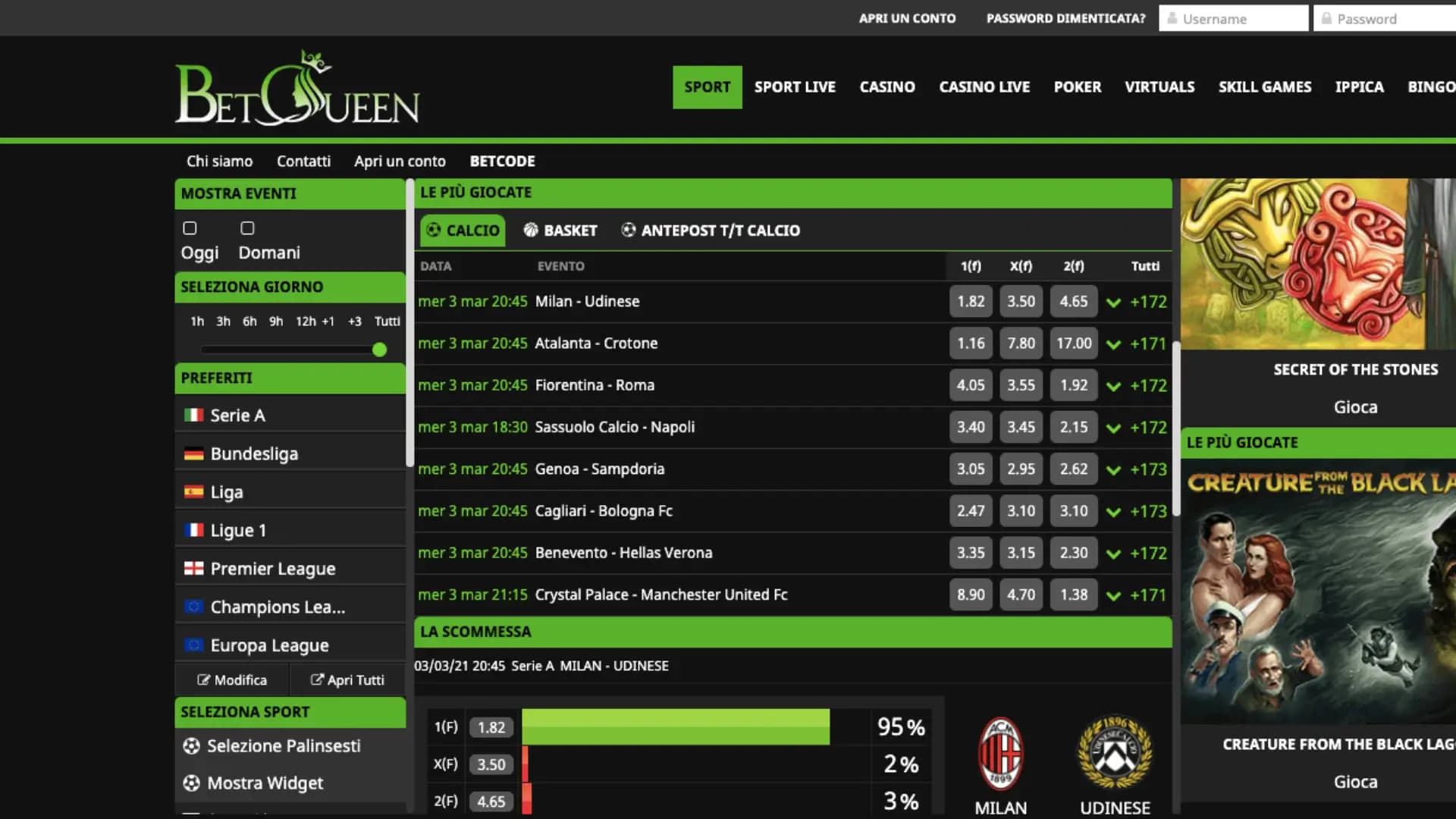
Task: Click the German flag beside Bundesliga
Action: pyautogui.click(x=193, y=453)
